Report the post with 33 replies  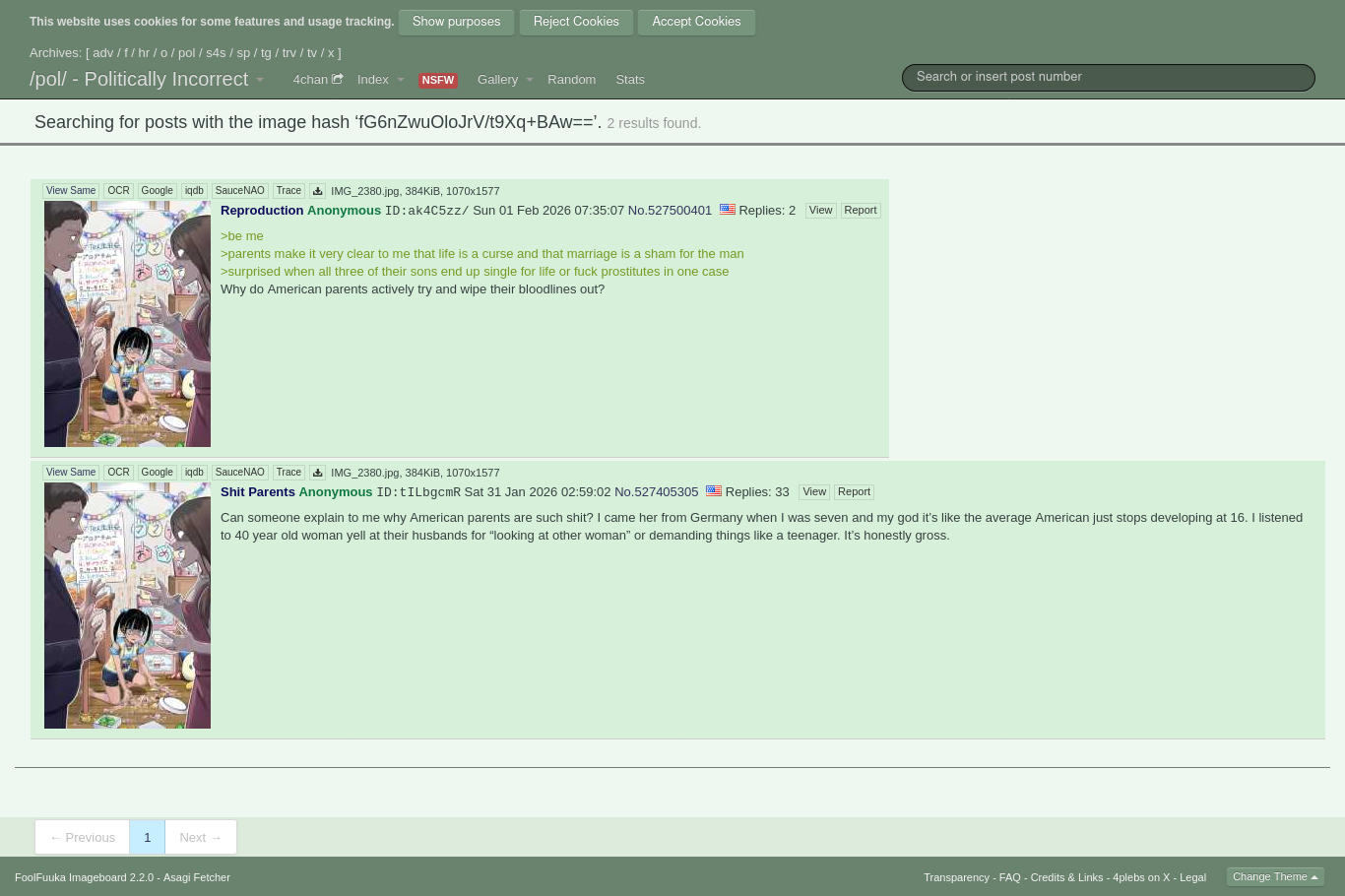(x=854, y=492)
